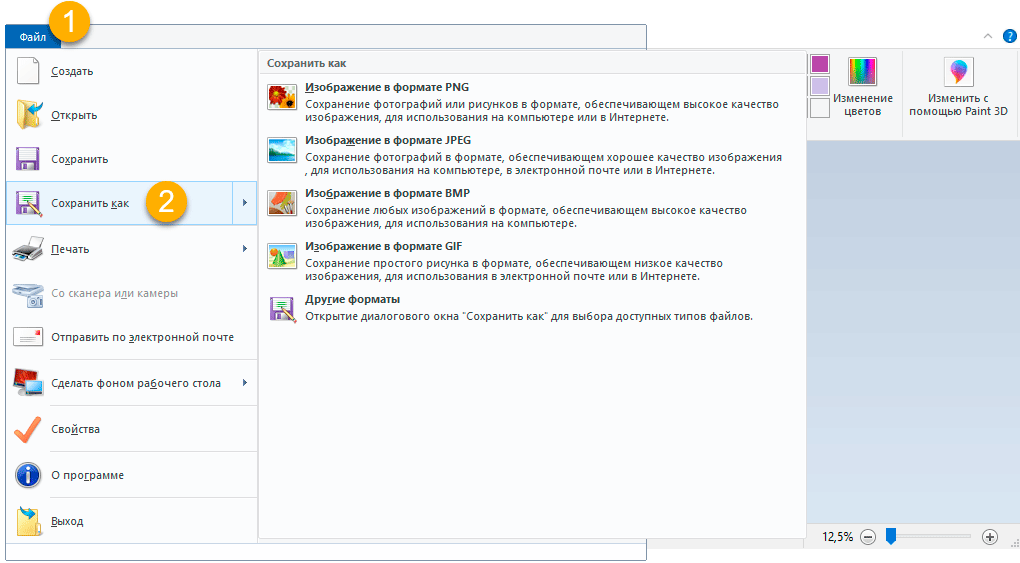Pick the empty white color swatch
This screenshot has height=563, width=1020.
820,108
